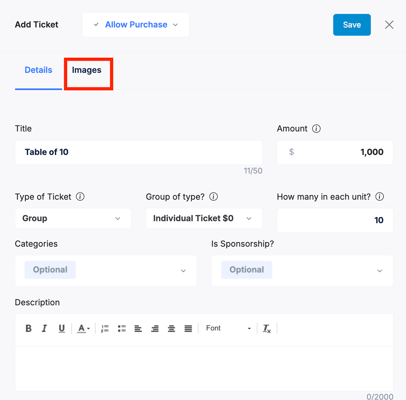
Task: Click into the Title field
Action: click(x=139, y=152)
